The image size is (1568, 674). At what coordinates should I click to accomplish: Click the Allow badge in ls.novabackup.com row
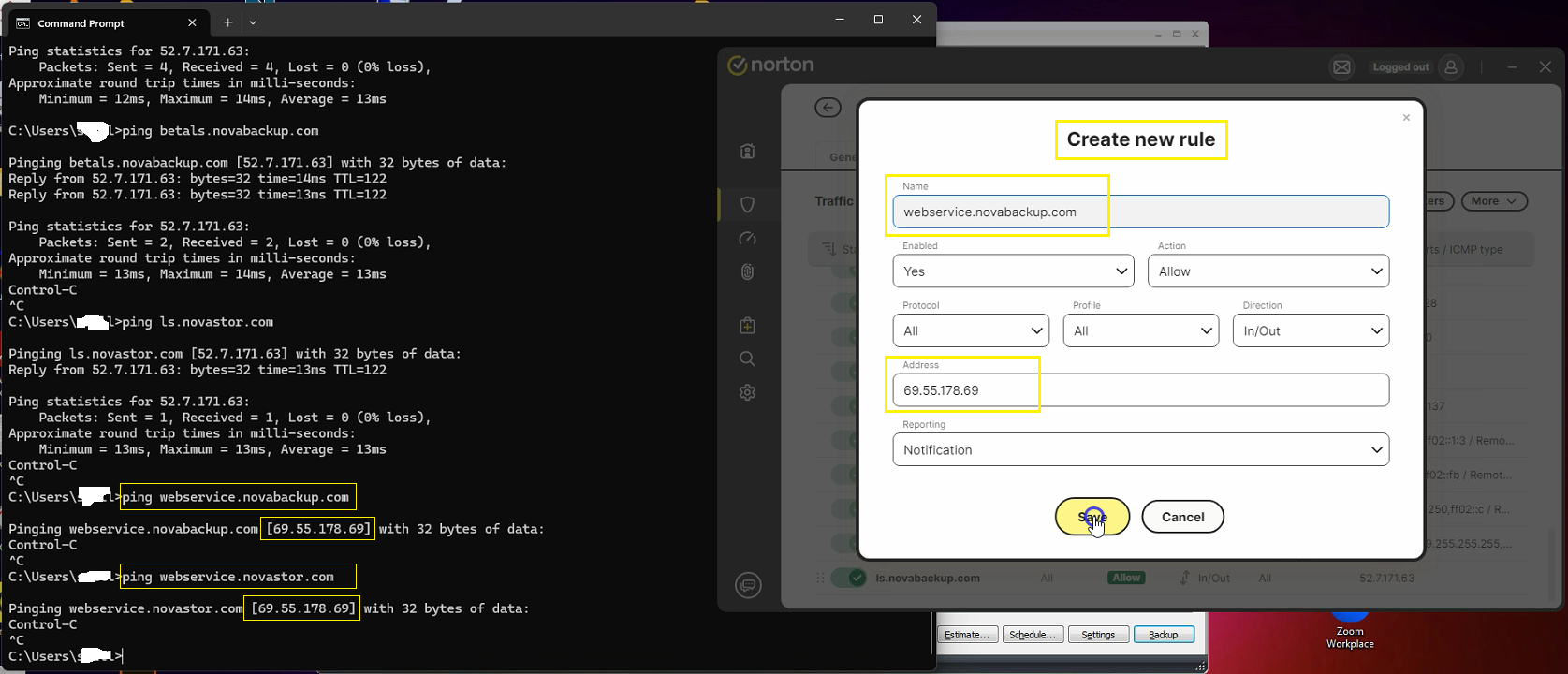[x=1126, y=578]
